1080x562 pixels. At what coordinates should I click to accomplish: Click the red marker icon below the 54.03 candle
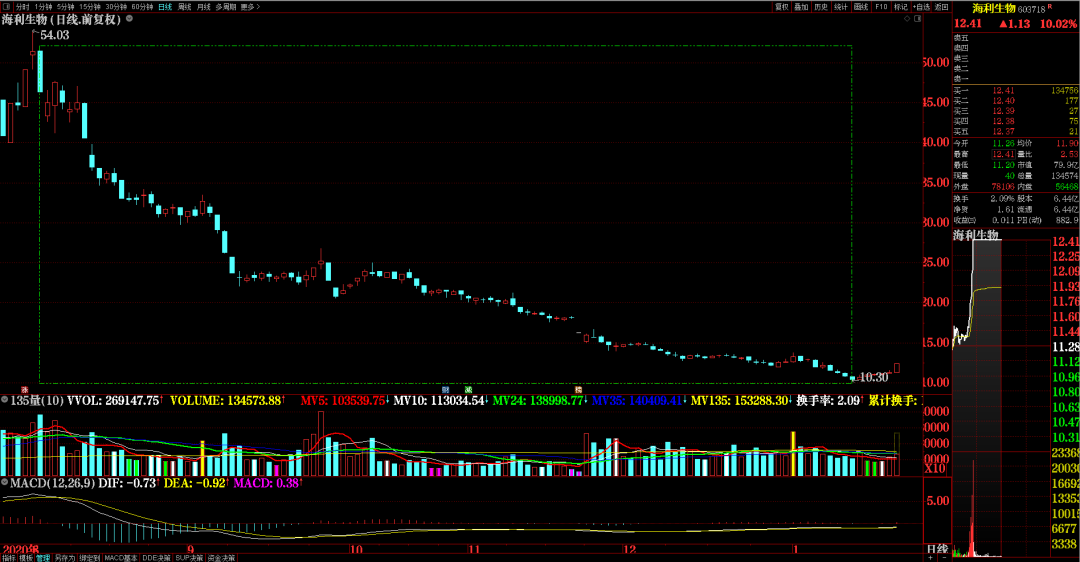(x=25, y=390)
